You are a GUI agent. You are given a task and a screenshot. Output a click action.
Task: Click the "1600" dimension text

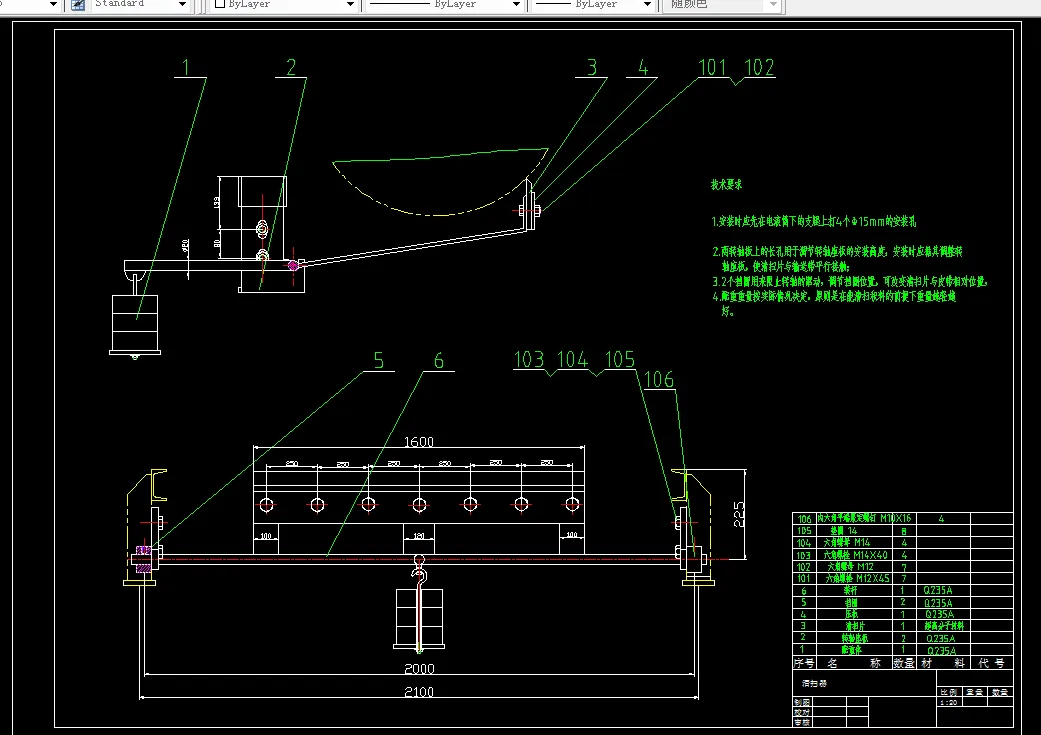(x=419, y=442)
